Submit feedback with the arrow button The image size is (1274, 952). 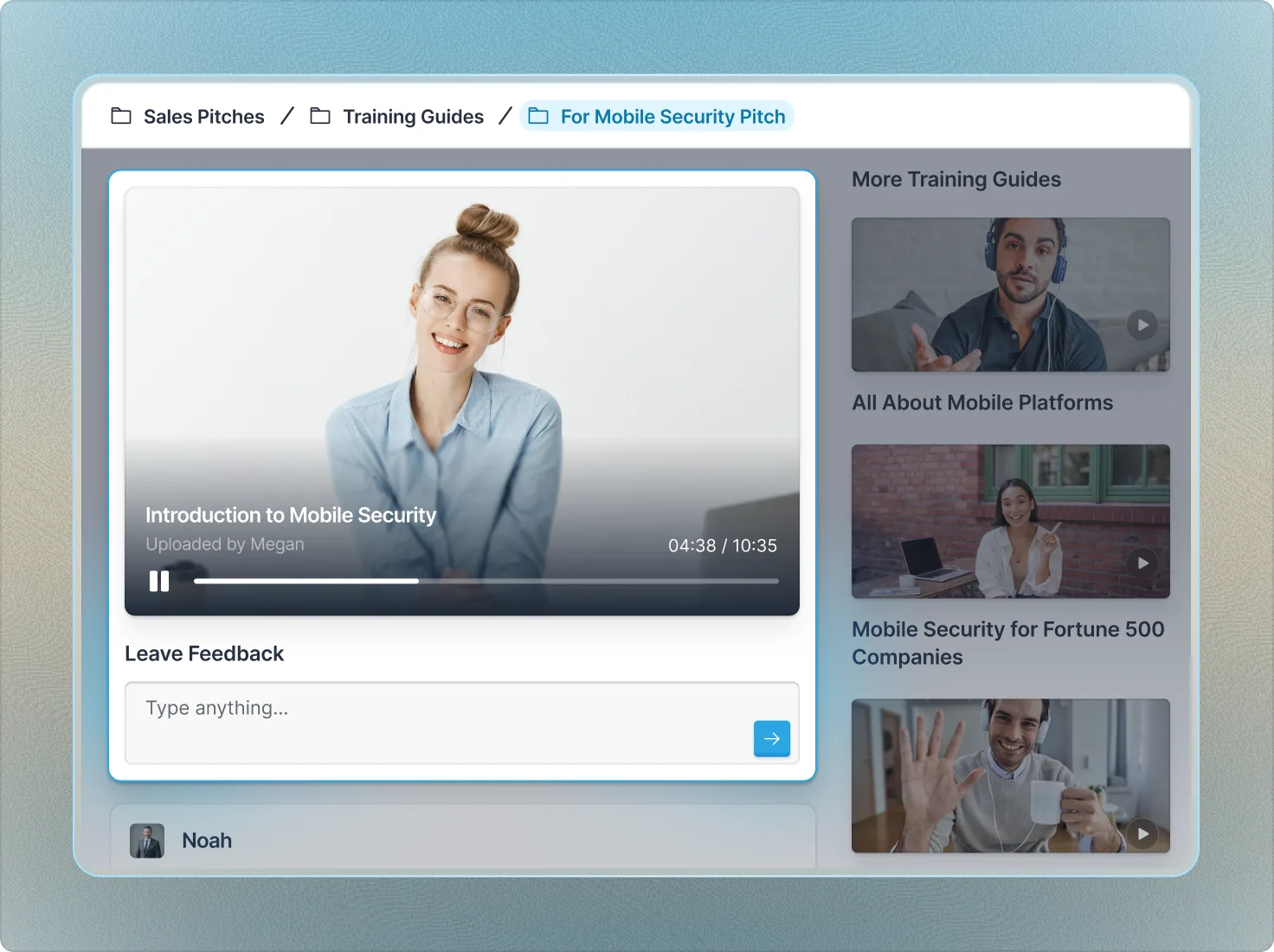(772, 738)
